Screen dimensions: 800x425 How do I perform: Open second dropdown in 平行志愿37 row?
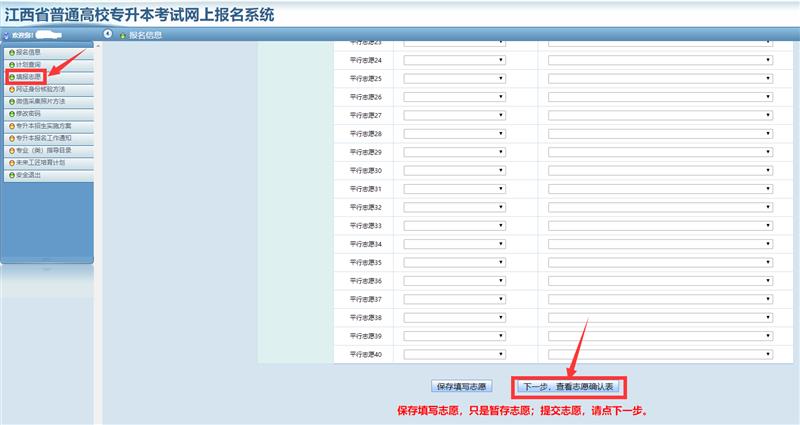click(x=661, y=299)
